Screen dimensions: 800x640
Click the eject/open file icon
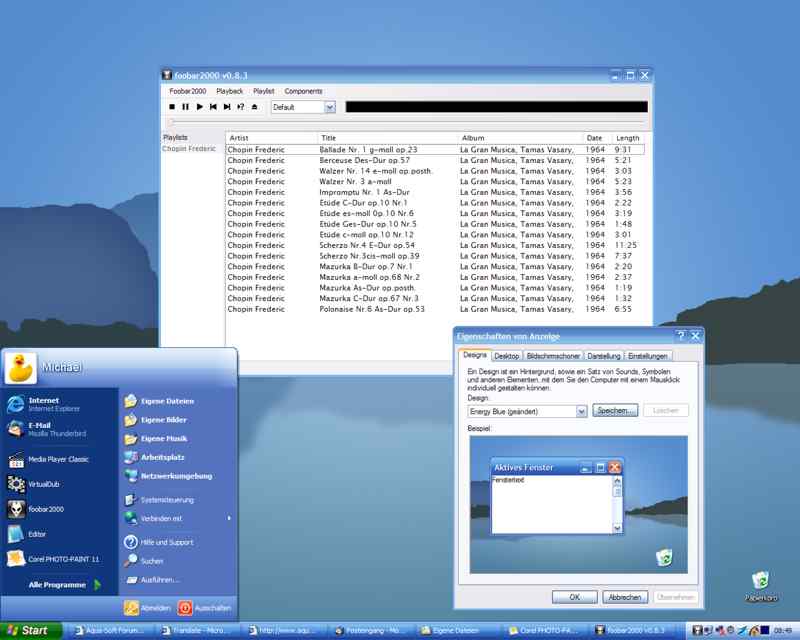coord(255,107)
